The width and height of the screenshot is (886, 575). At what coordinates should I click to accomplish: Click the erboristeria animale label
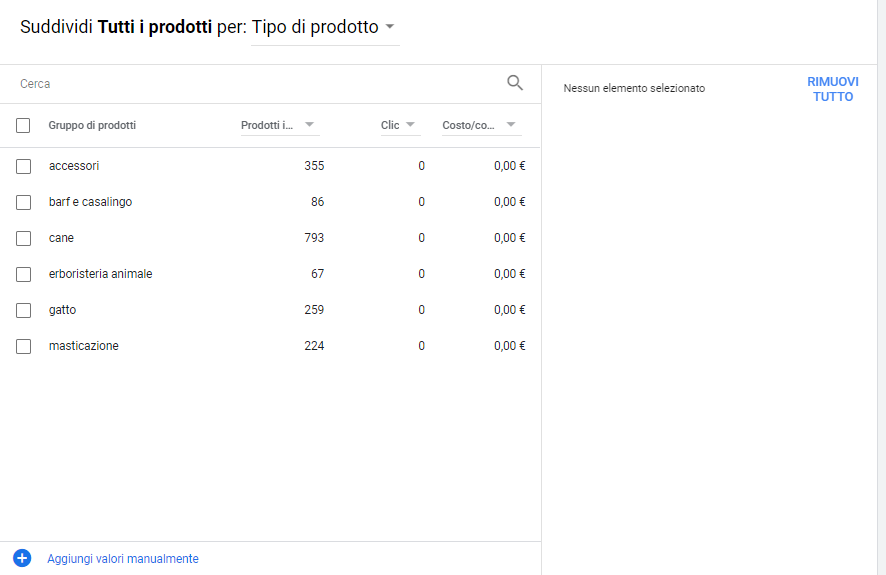101,274
